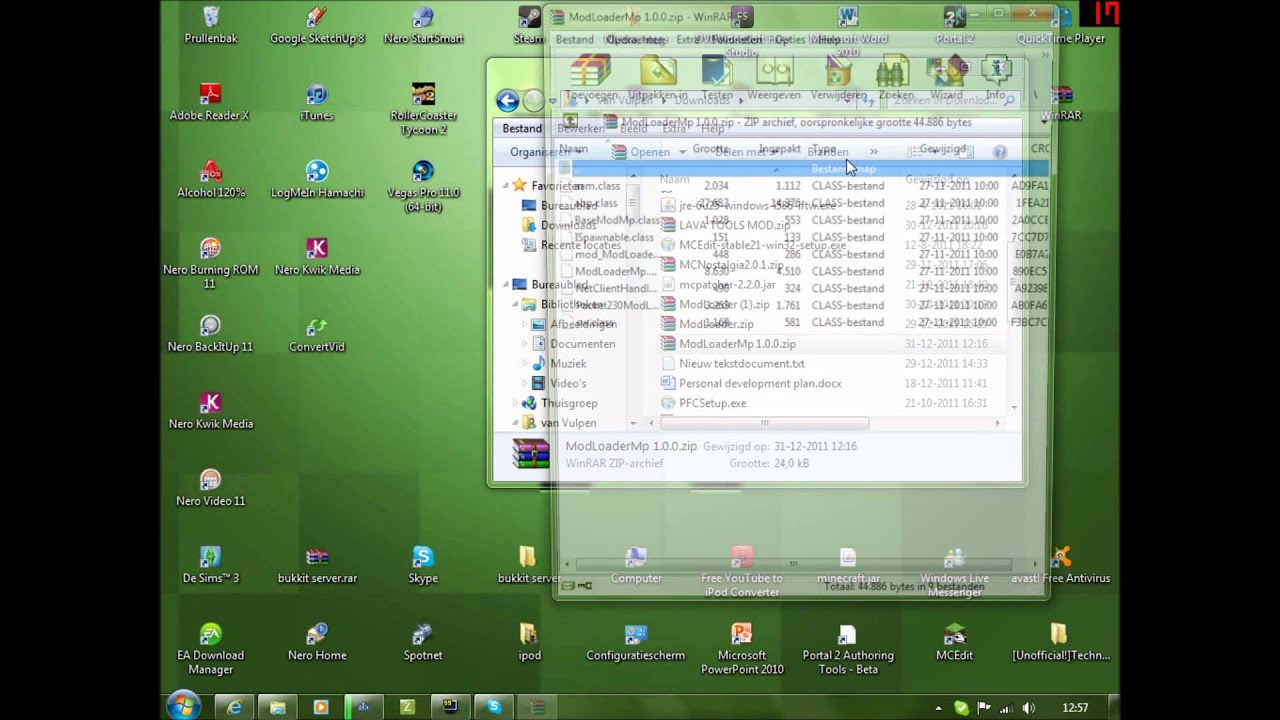
Task: Expand the Video's library node
Action: click(x=525, y=383)
